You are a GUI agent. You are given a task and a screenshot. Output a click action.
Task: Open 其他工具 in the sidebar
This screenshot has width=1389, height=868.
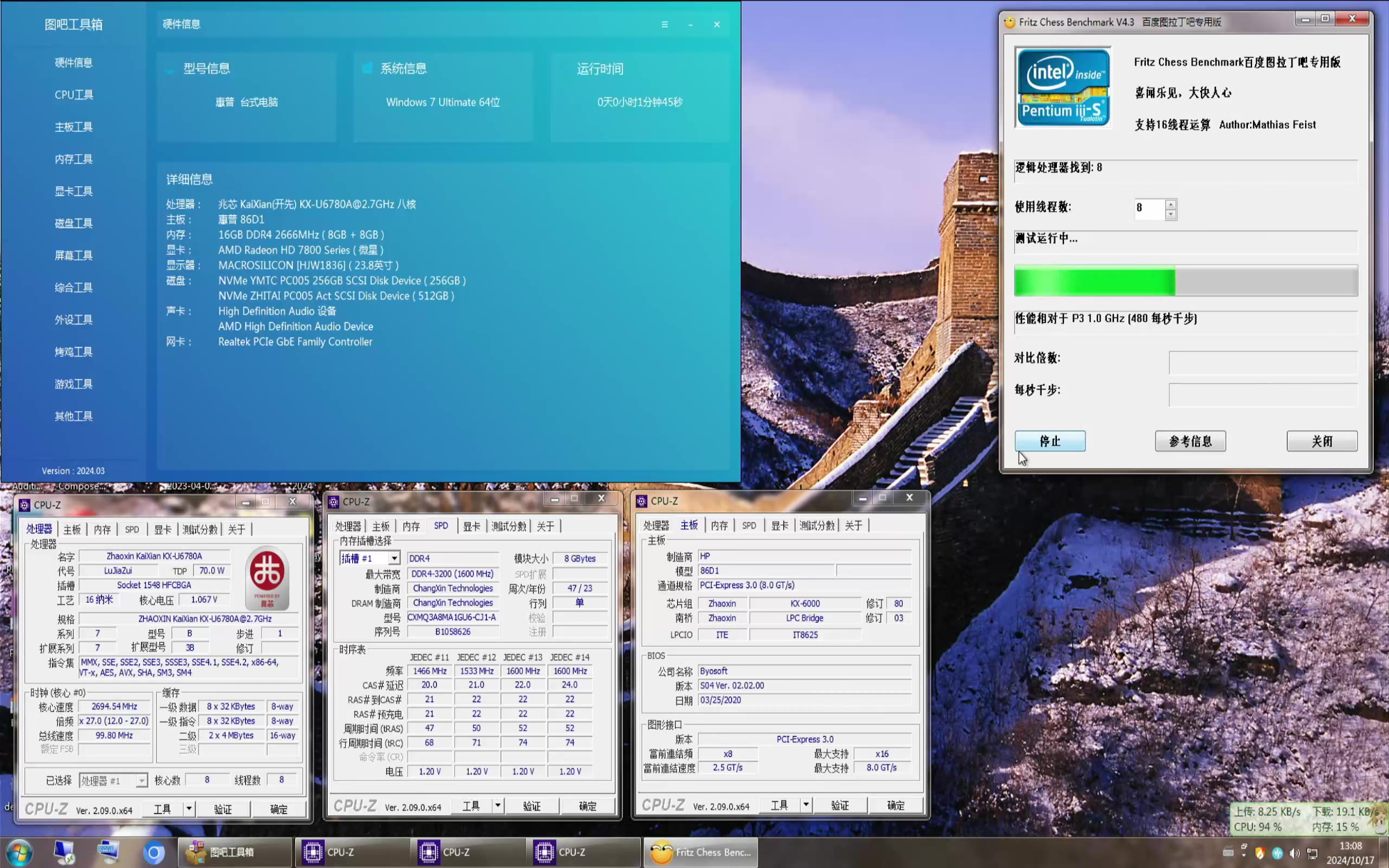pos(74,416)
